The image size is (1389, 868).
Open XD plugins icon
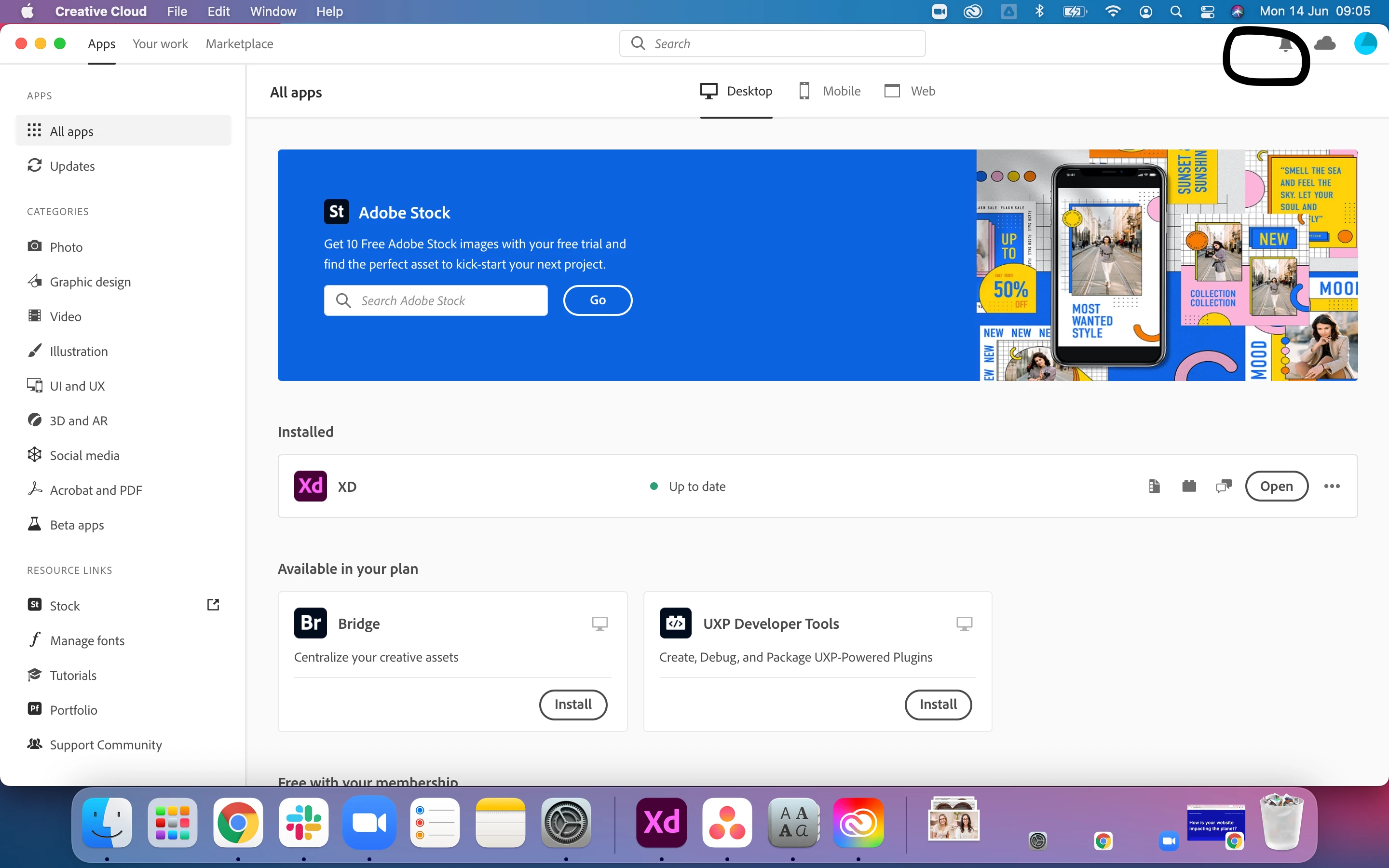point(1189,486)
